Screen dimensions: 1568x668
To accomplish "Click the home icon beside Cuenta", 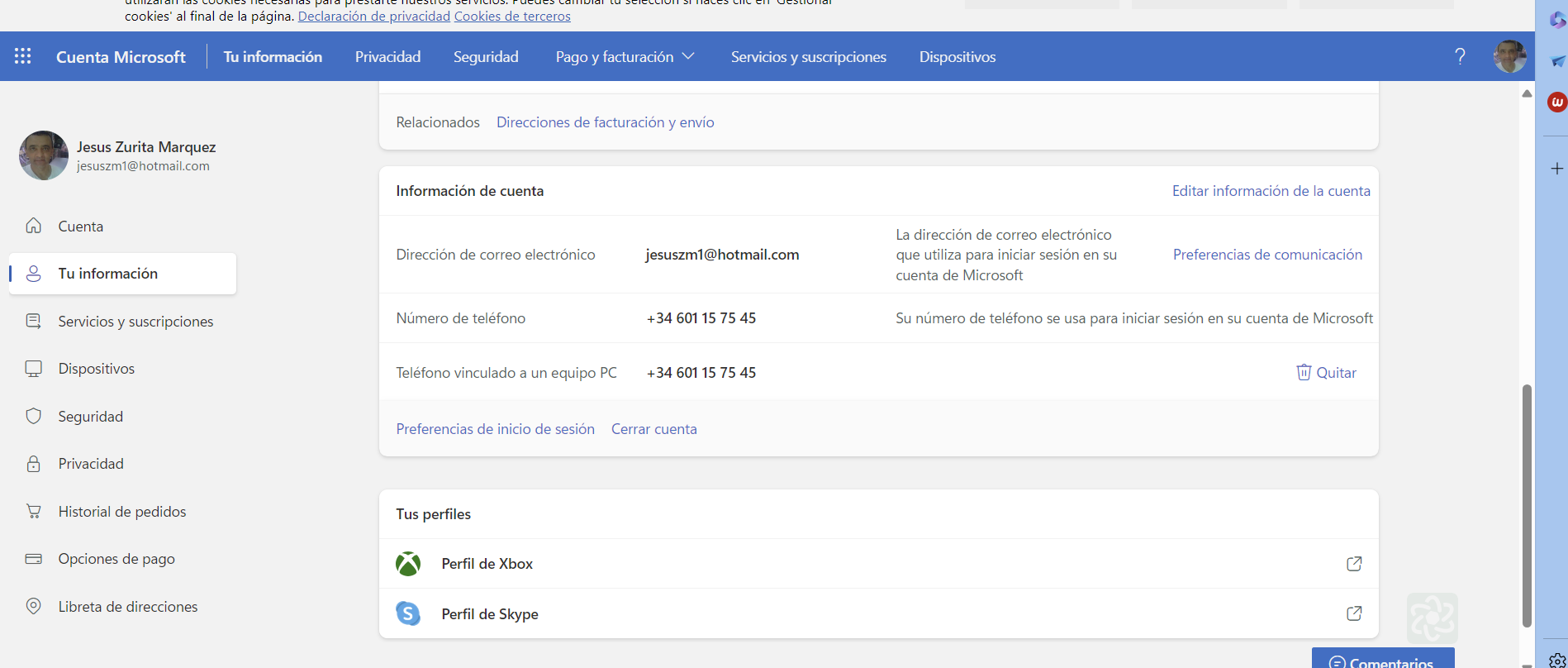I will pos(34,226).
